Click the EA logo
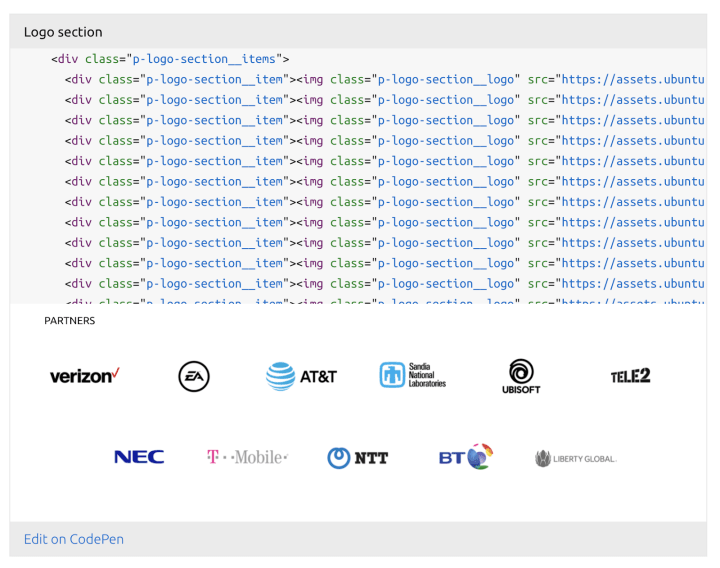Viewport: 720px width, 568px height. coord(194,377)
